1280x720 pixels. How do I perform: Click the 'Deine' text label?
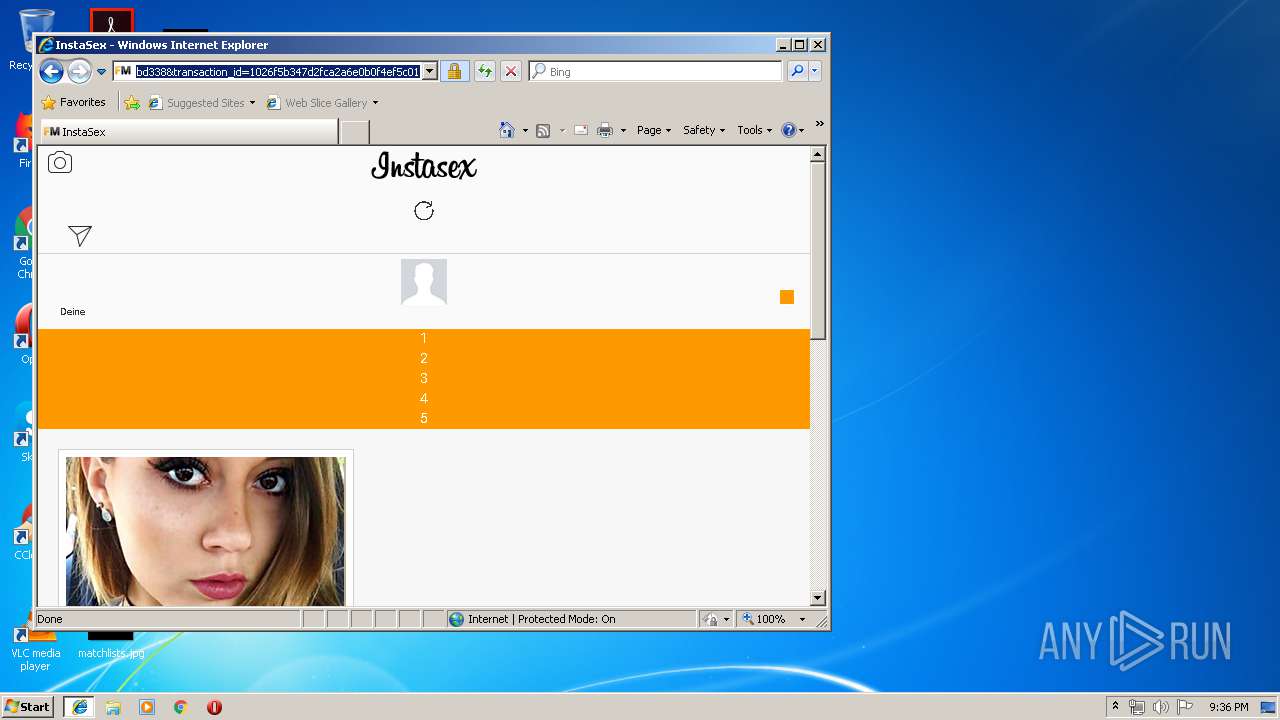(x=72, y=312)
